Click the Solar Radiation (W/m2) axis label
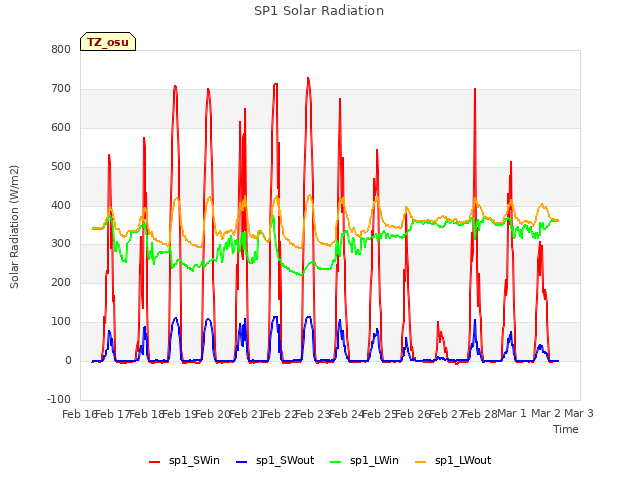 tap(14, 227)
